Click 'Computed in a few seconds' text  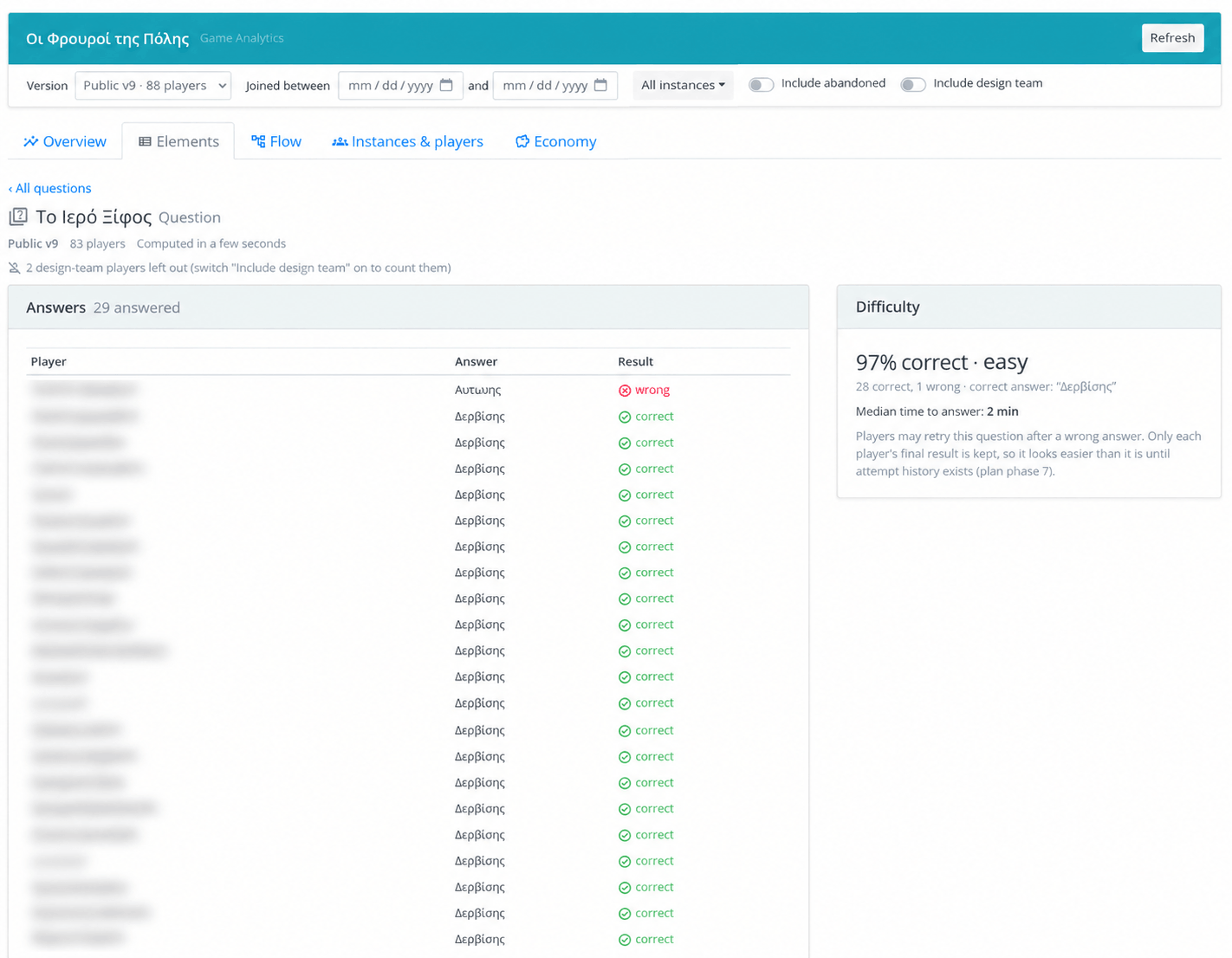[x=211, y=243]
